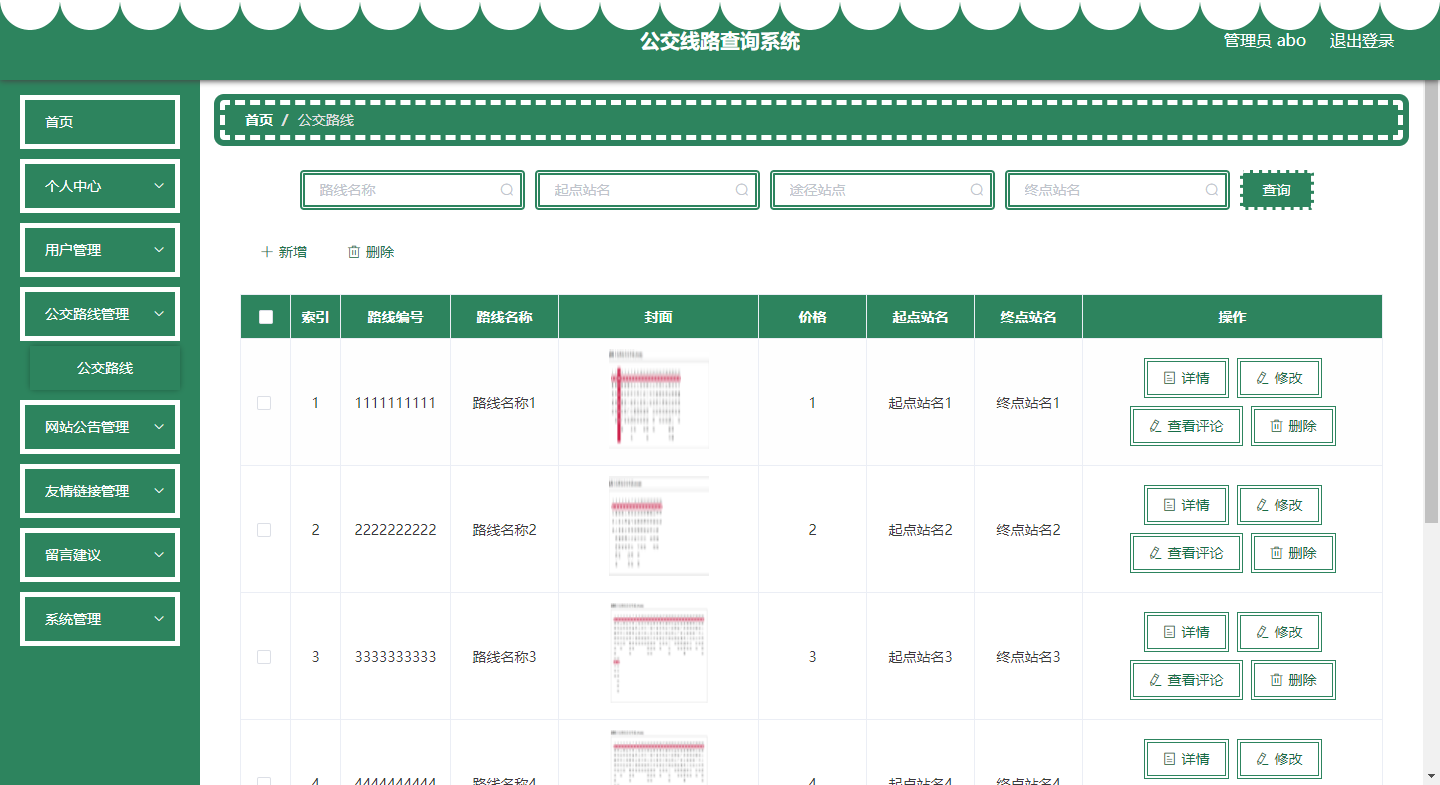The image size is (1440, 785).
Task: Open 个人中心 menu label
Action: point(73,186)
